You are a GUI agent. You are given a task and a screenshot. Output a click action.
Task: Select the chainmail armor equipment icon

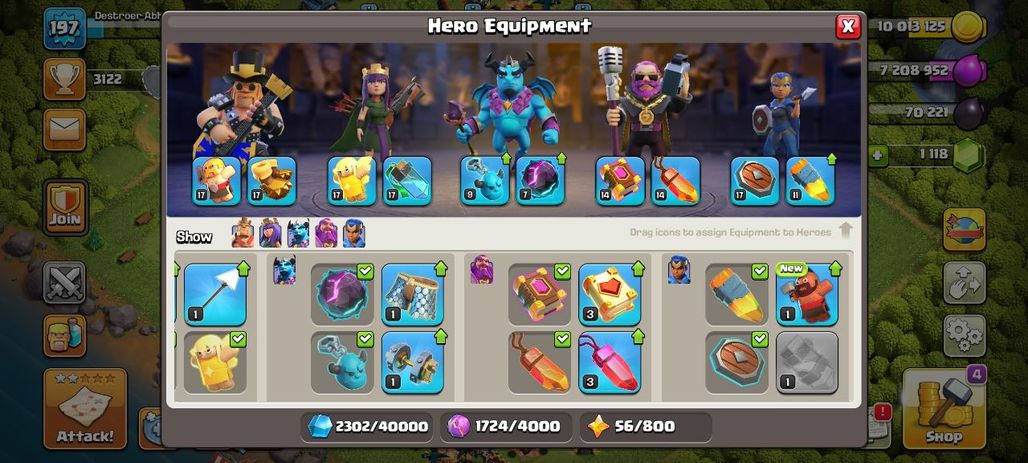[x=412, y=294]
